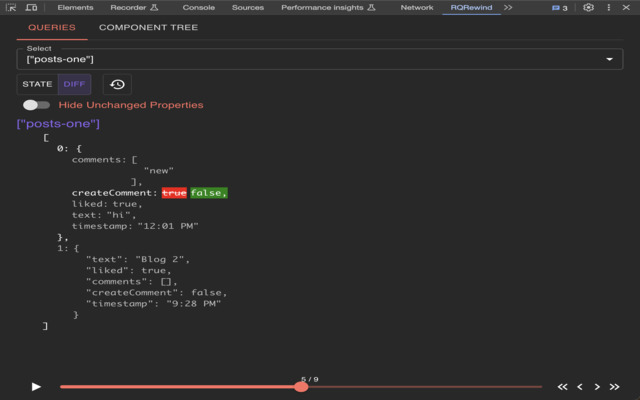Click the Hide Unchanged Properties label
The height and width of the screenshot is (400, 640).
tap(131, 105)
